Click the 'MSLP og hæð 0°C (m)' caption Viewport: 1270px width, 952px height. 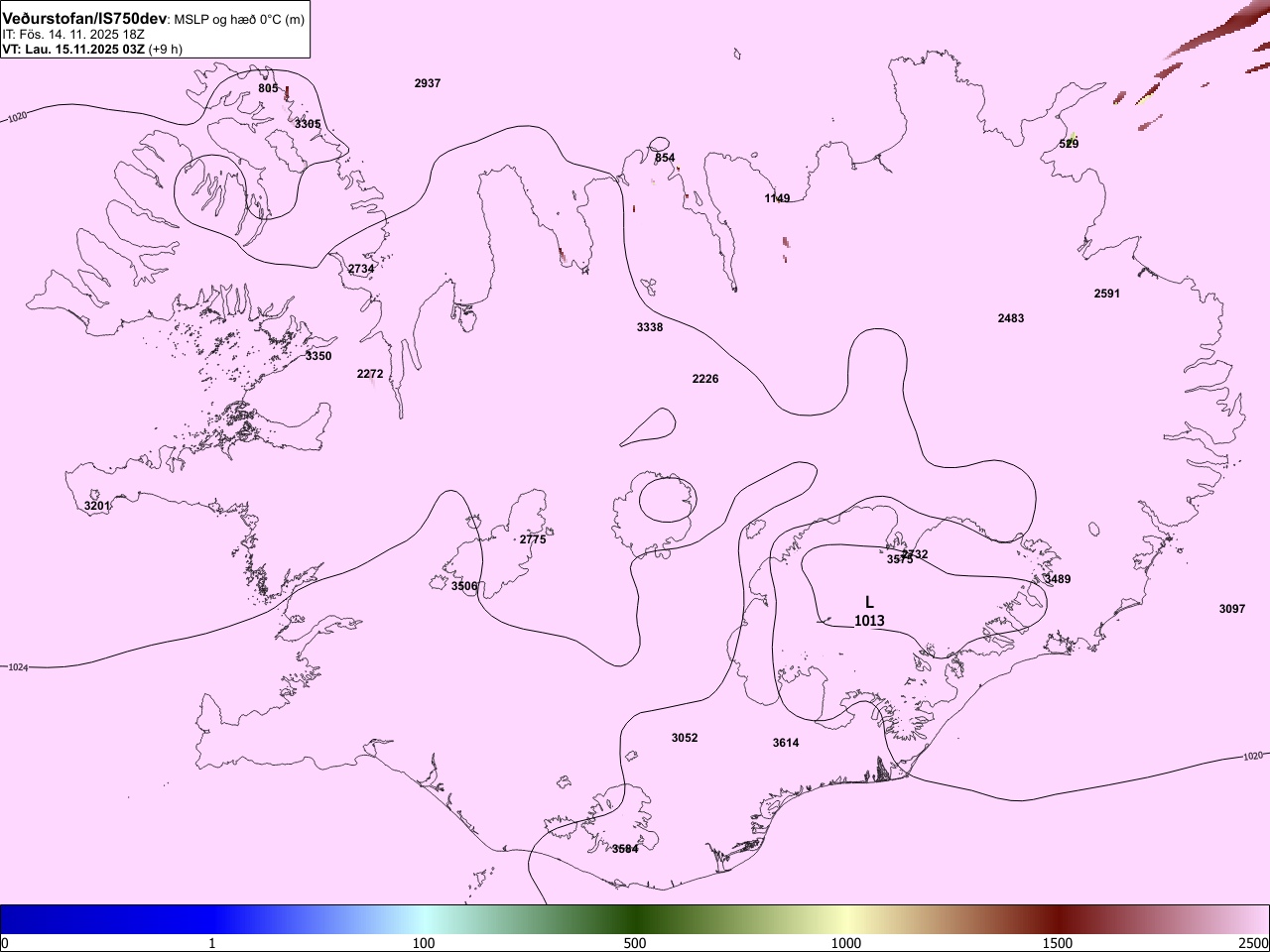click(239, 20)
